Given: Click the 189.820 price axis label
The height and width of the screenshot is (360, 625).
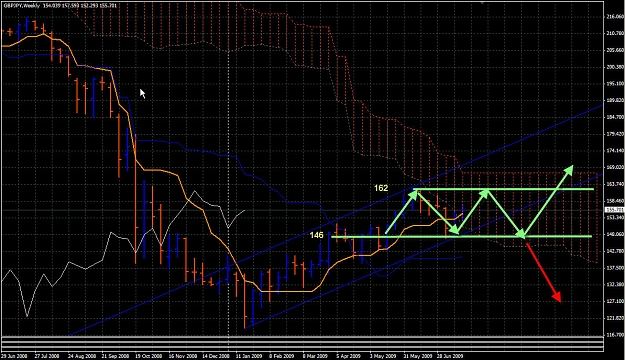Looking at the screenshot, I should click(615, 100).
